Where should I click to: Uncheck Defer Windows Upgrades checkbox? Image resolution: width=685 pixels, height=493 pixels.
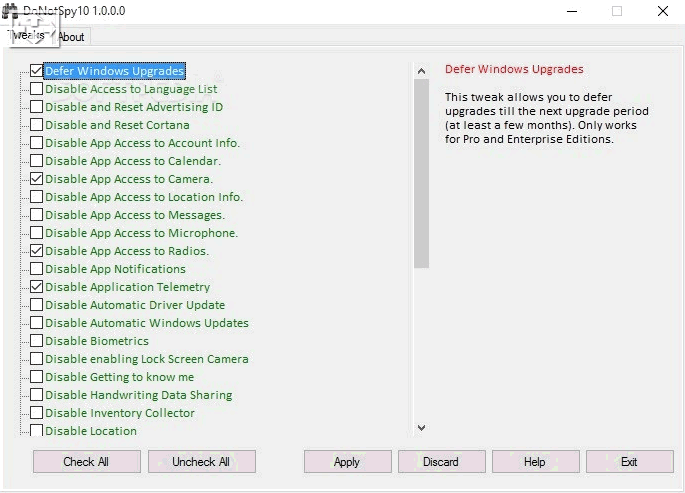37,71
